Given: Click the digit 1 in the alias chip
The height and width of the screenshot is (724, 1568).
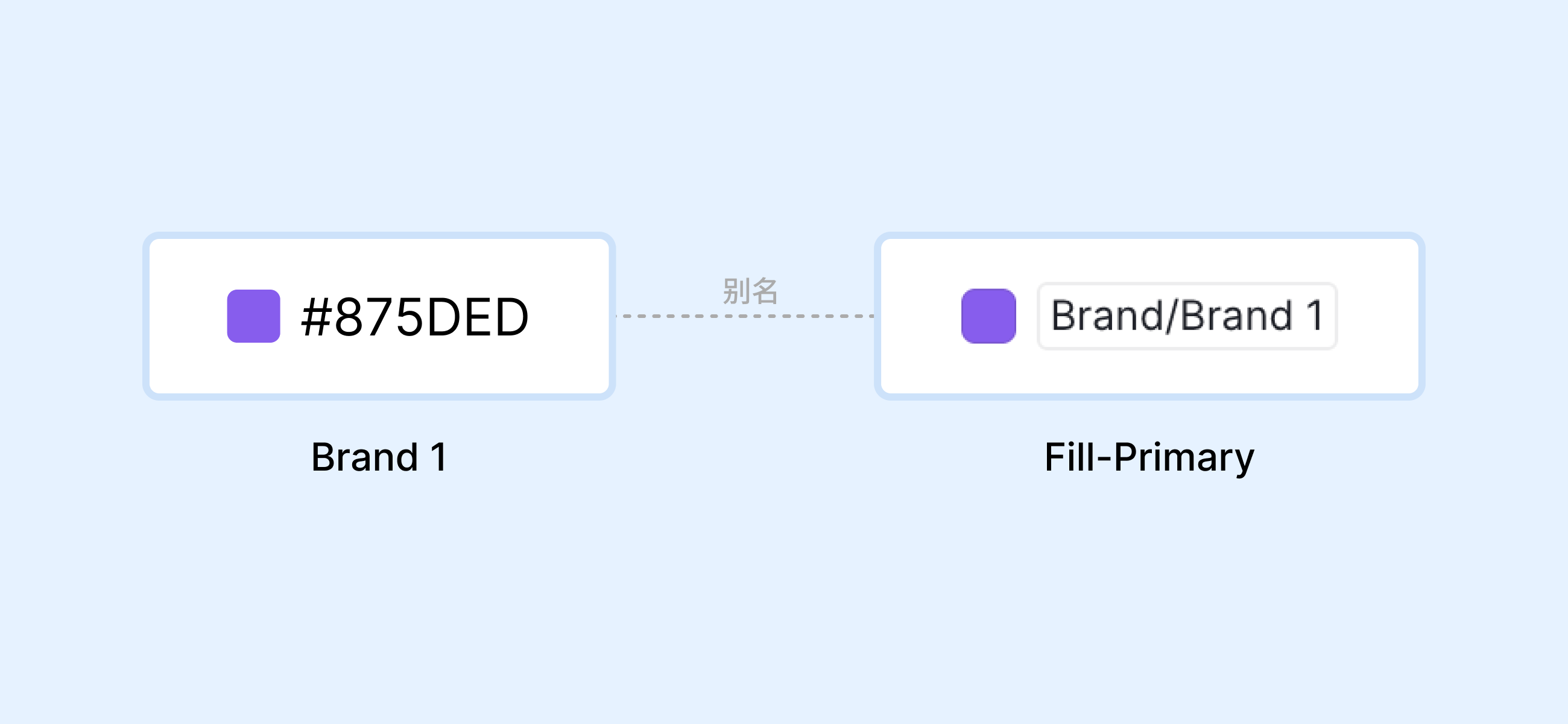Looking at the screenshot, I should tap(1314, 316).
